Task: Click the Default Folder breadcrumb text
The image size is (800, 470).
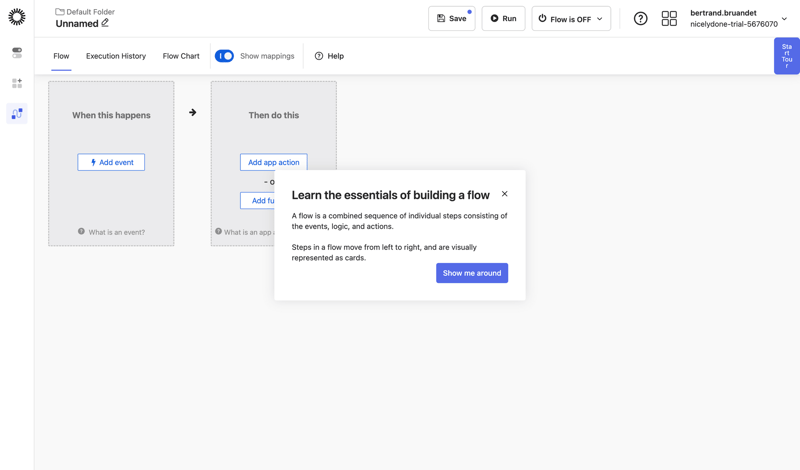Action: coord(90,11)
